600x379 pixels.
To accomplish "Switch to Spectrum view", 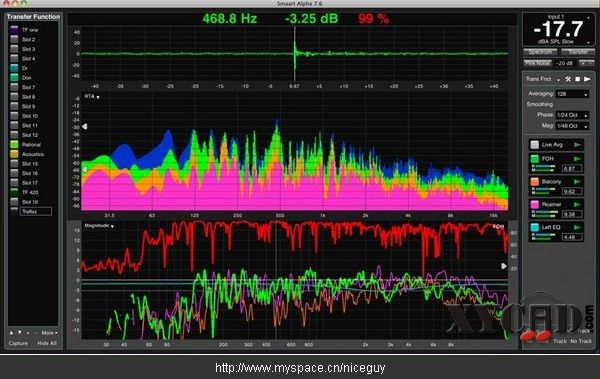I will pos(540,52).
